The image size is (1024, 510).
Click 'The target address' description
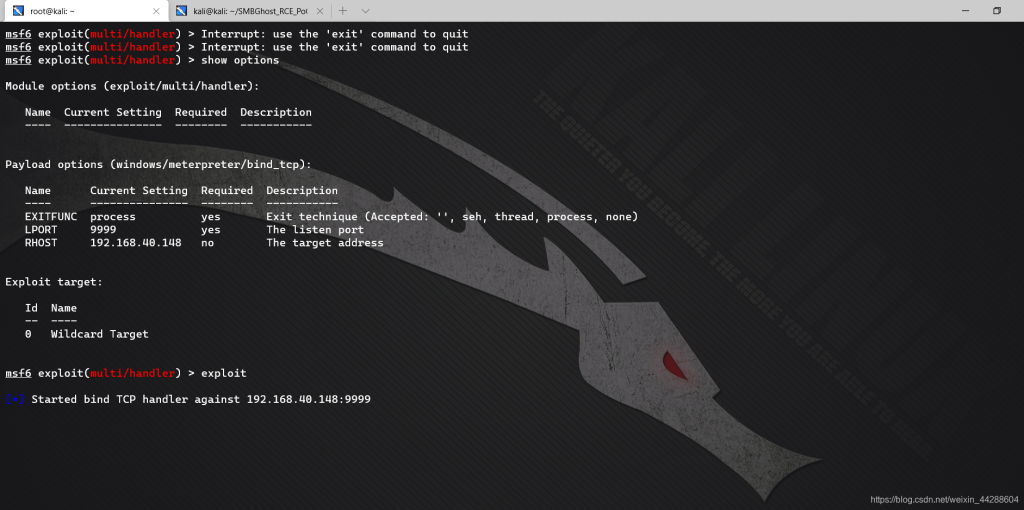(x=325, y=243)
